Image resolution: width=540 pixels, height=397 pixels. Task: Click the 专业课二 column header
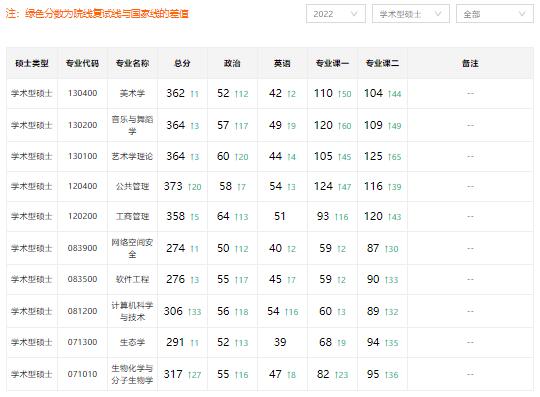coord(382,63)
